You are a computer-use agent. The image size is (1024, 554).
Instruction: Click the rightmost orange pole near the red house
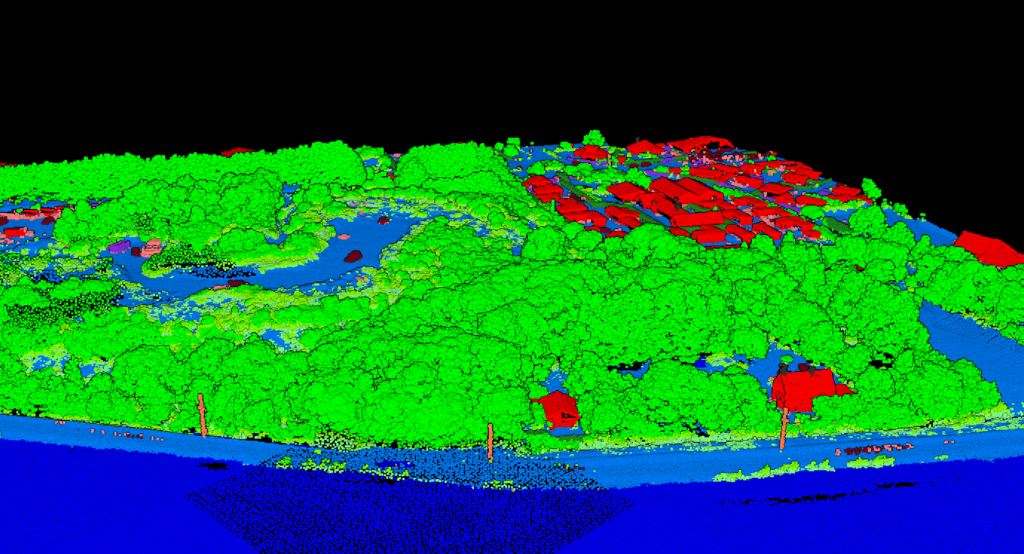point(784,428)
